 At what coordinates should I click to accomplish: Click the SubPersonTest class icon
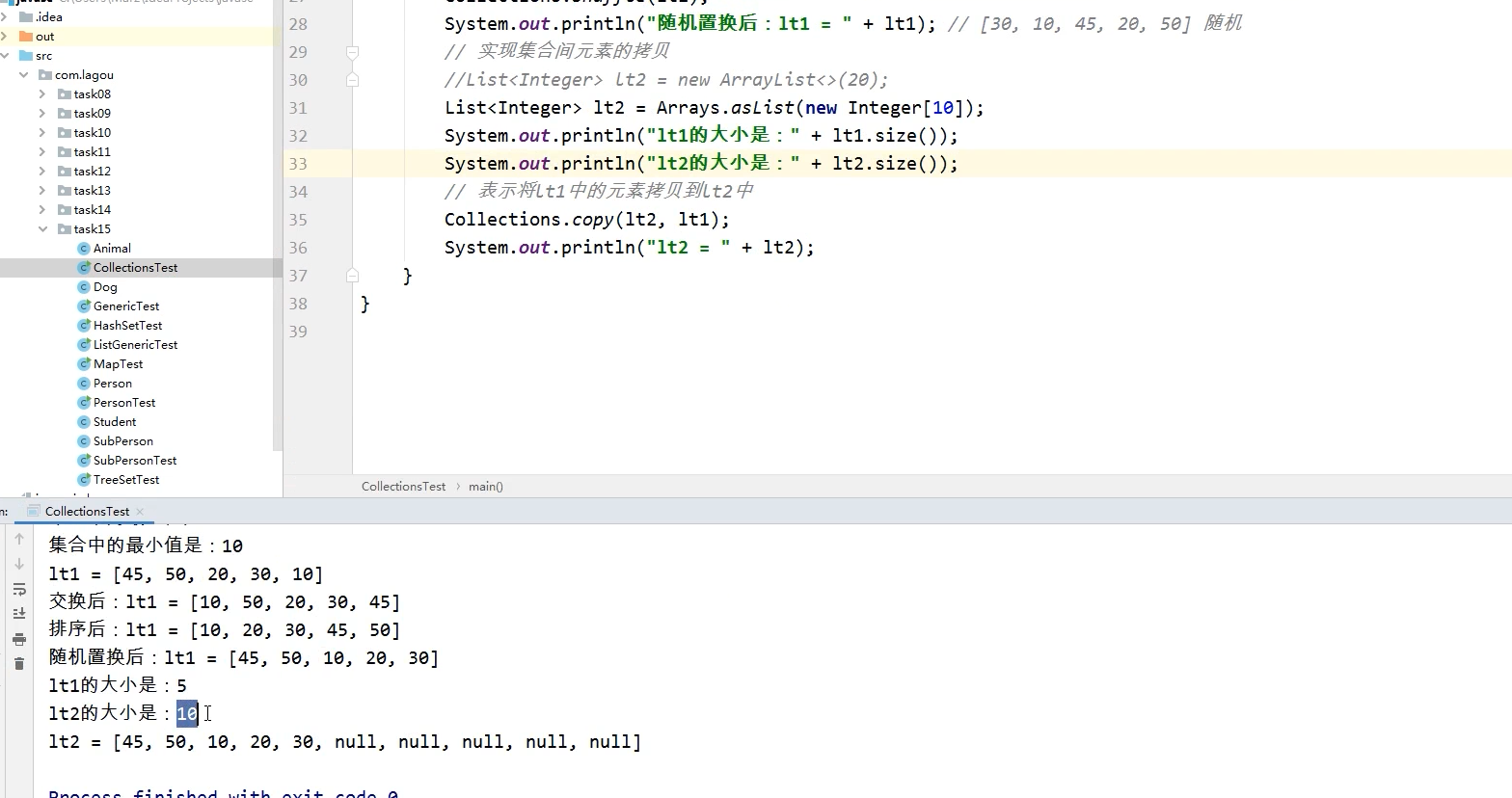(84, 461)
